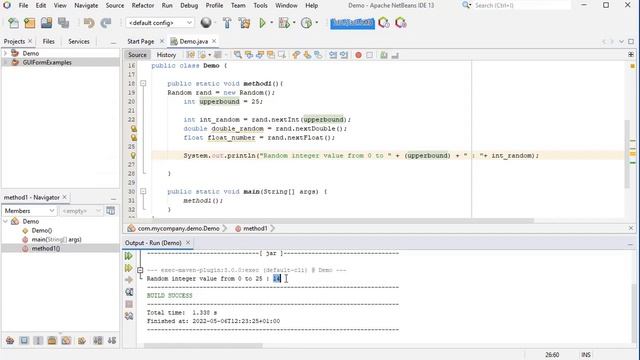Viewport: 640px width, 360px height.
Task: Click the New Project toolbar icon
Action: tap(30, 23)
